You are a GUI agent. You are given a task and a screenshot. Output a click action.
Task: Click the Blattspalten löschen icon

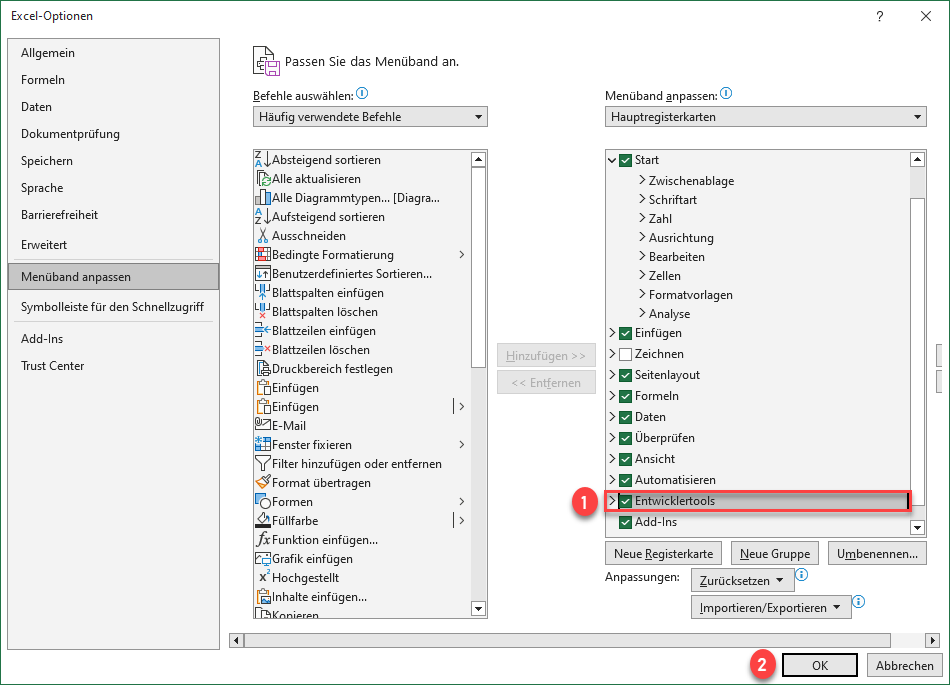(x=262, y=312)
